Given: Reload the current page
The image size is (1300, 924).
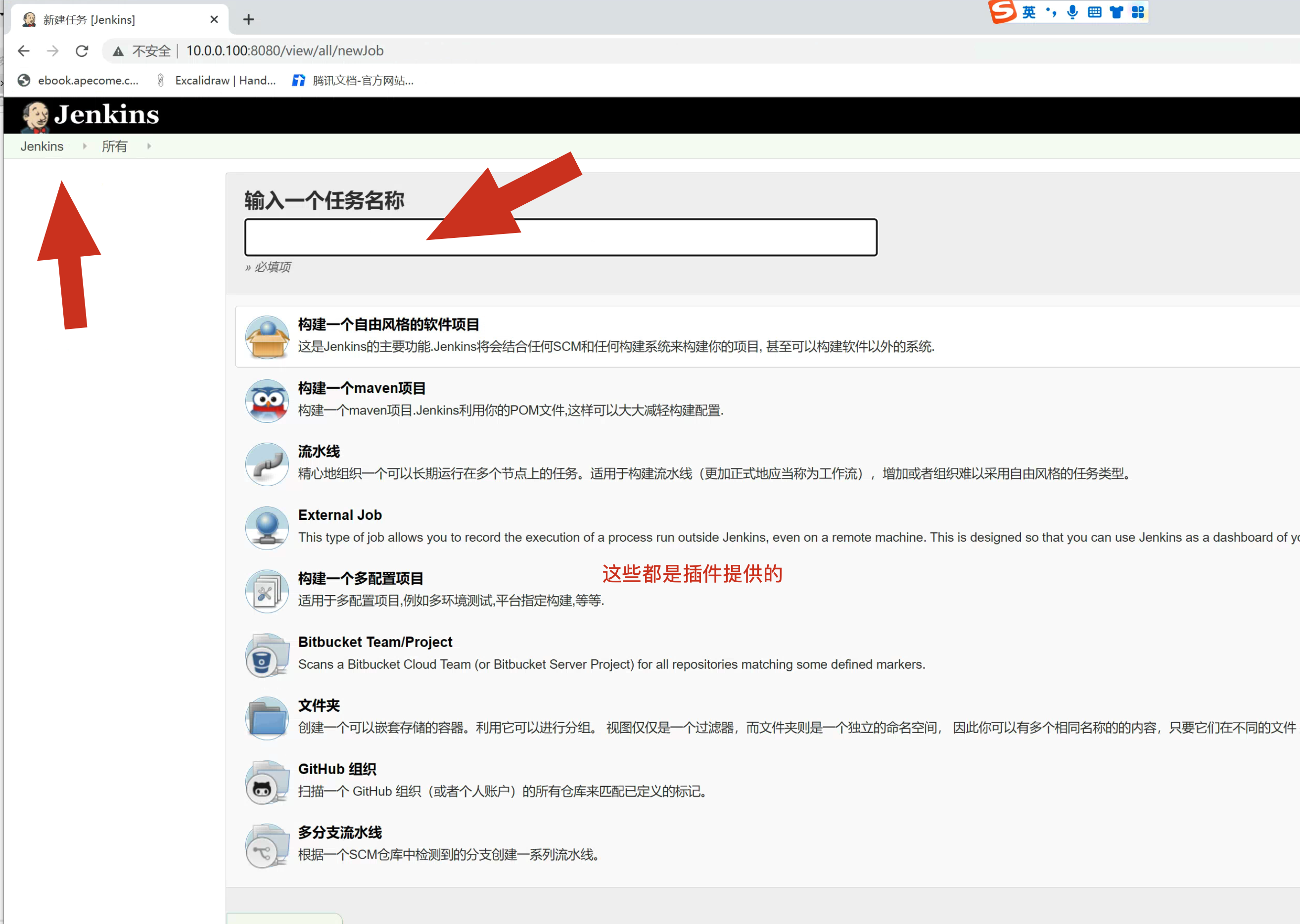Looking at the screenshot, I should click(x=82, y=50).
